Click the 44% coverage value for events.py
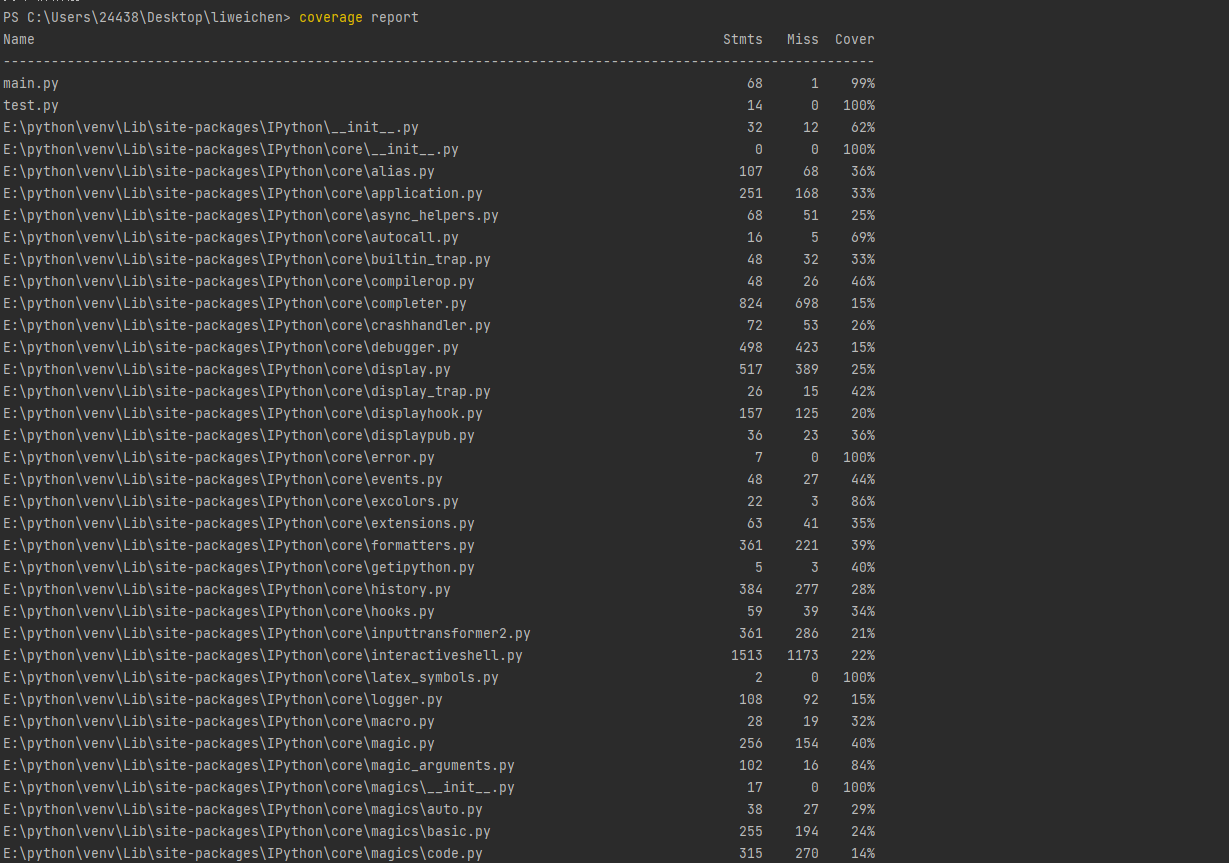 click(x=863, y=480)
